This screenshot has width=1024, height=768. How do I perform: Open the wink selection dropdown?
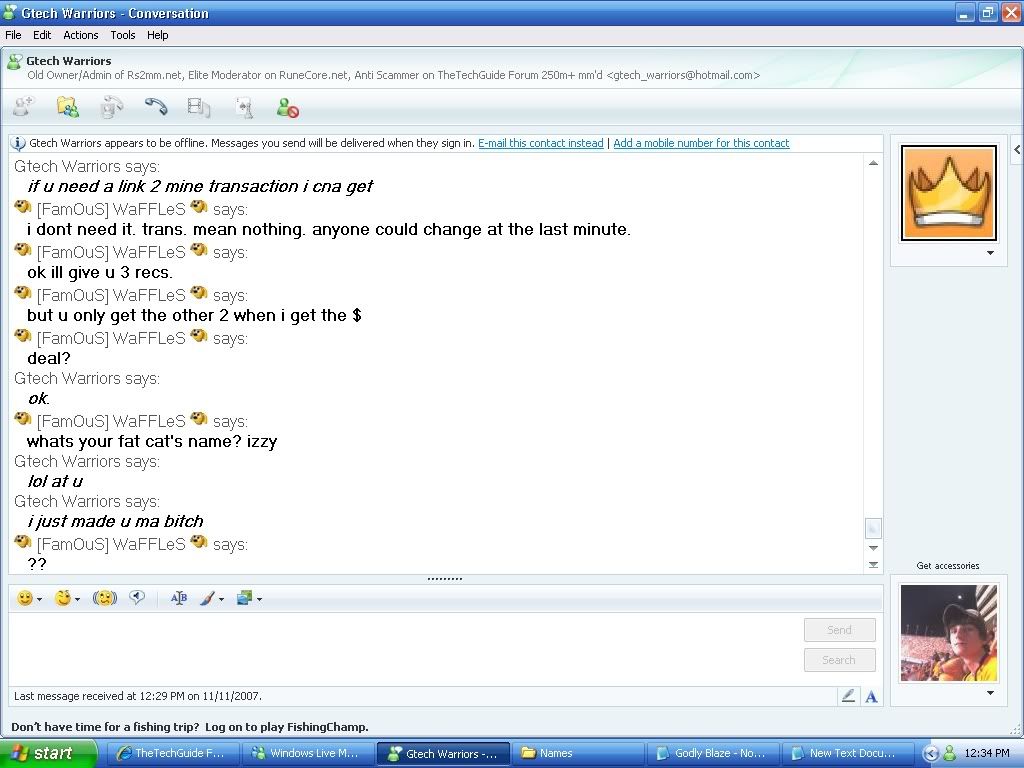(x=77, y=600)
